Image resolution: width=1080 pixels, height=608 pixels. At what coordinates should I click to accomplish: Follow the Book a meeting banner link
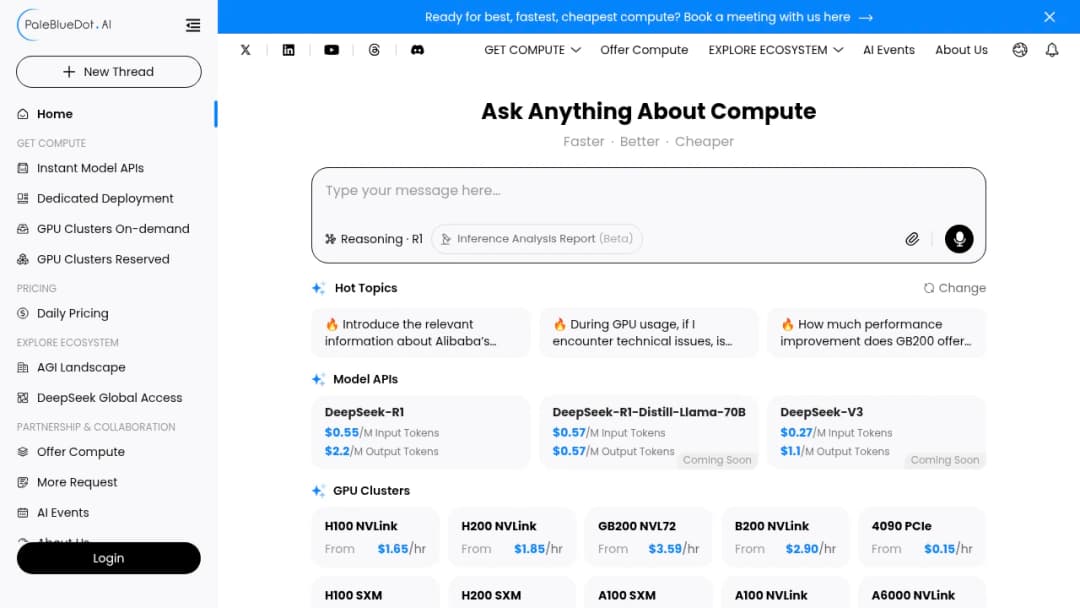click(649, 17)
